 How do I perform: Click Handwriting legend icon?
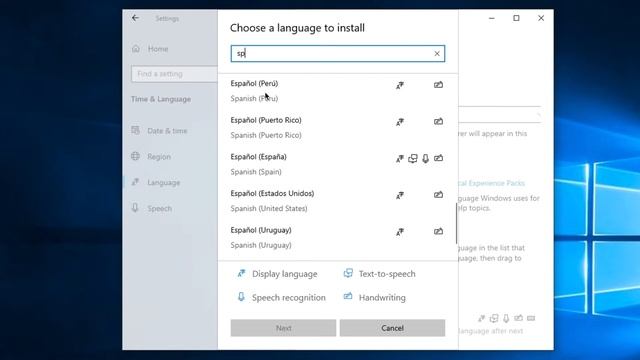[x=348, y=297]
